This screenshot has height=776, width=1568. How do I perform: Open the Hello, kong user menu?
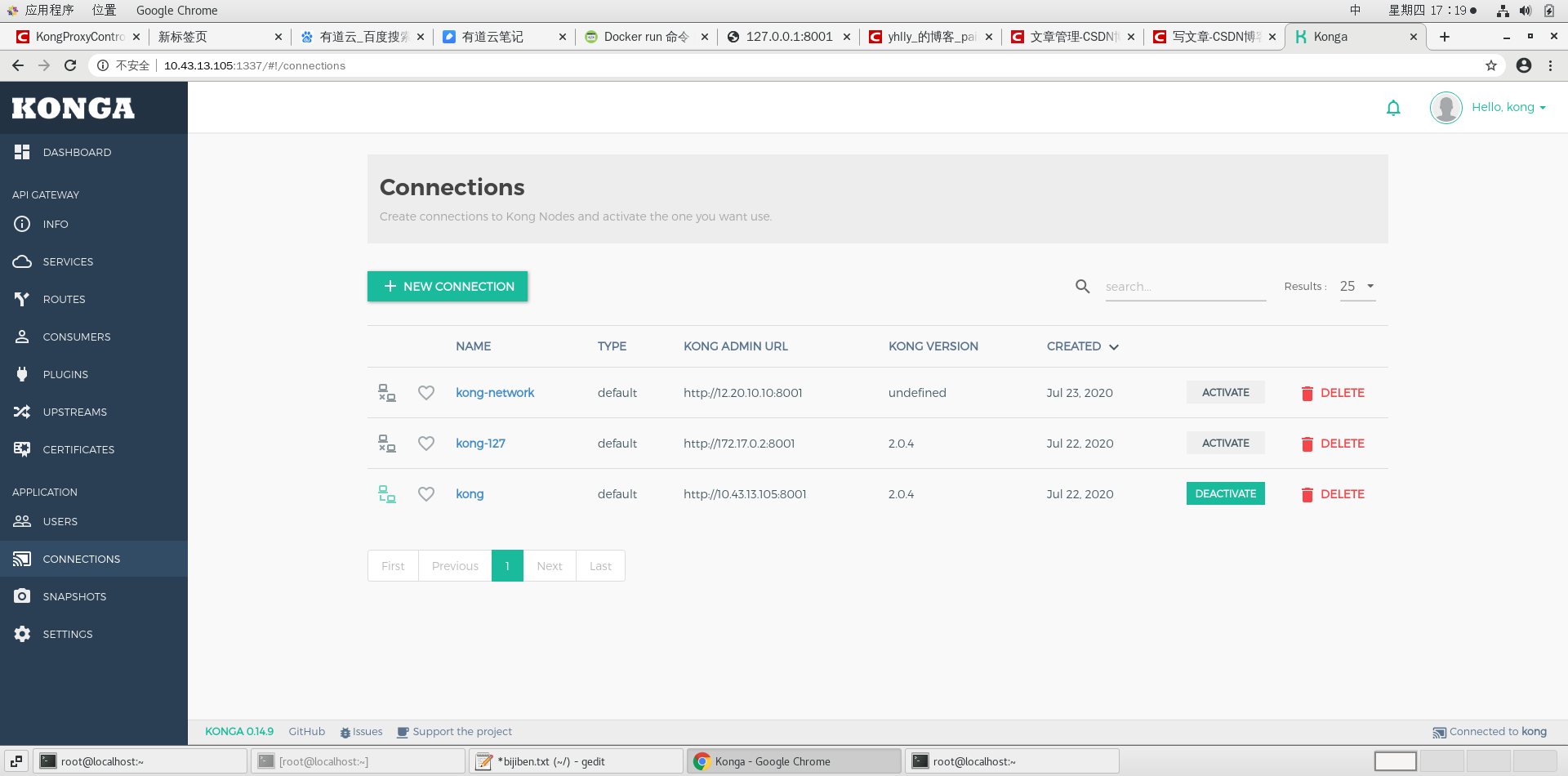(x=1508, y=107)
